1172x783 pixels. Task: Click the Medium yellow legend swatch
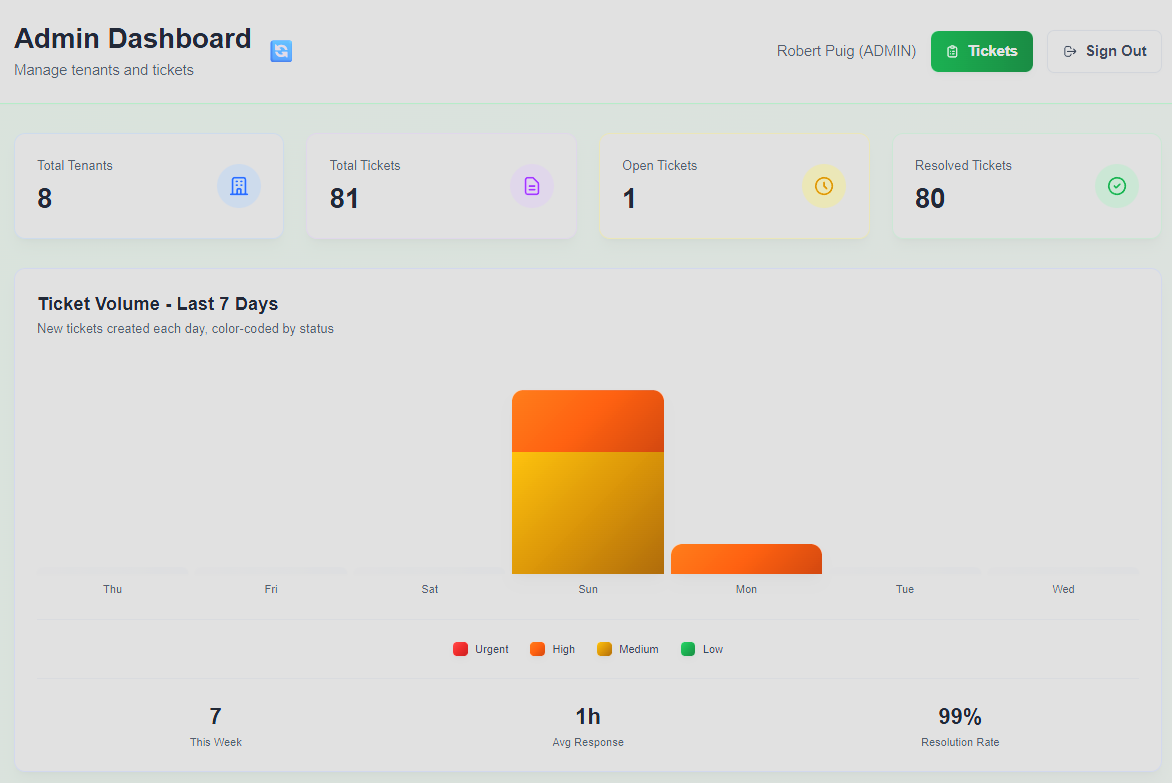605,649
